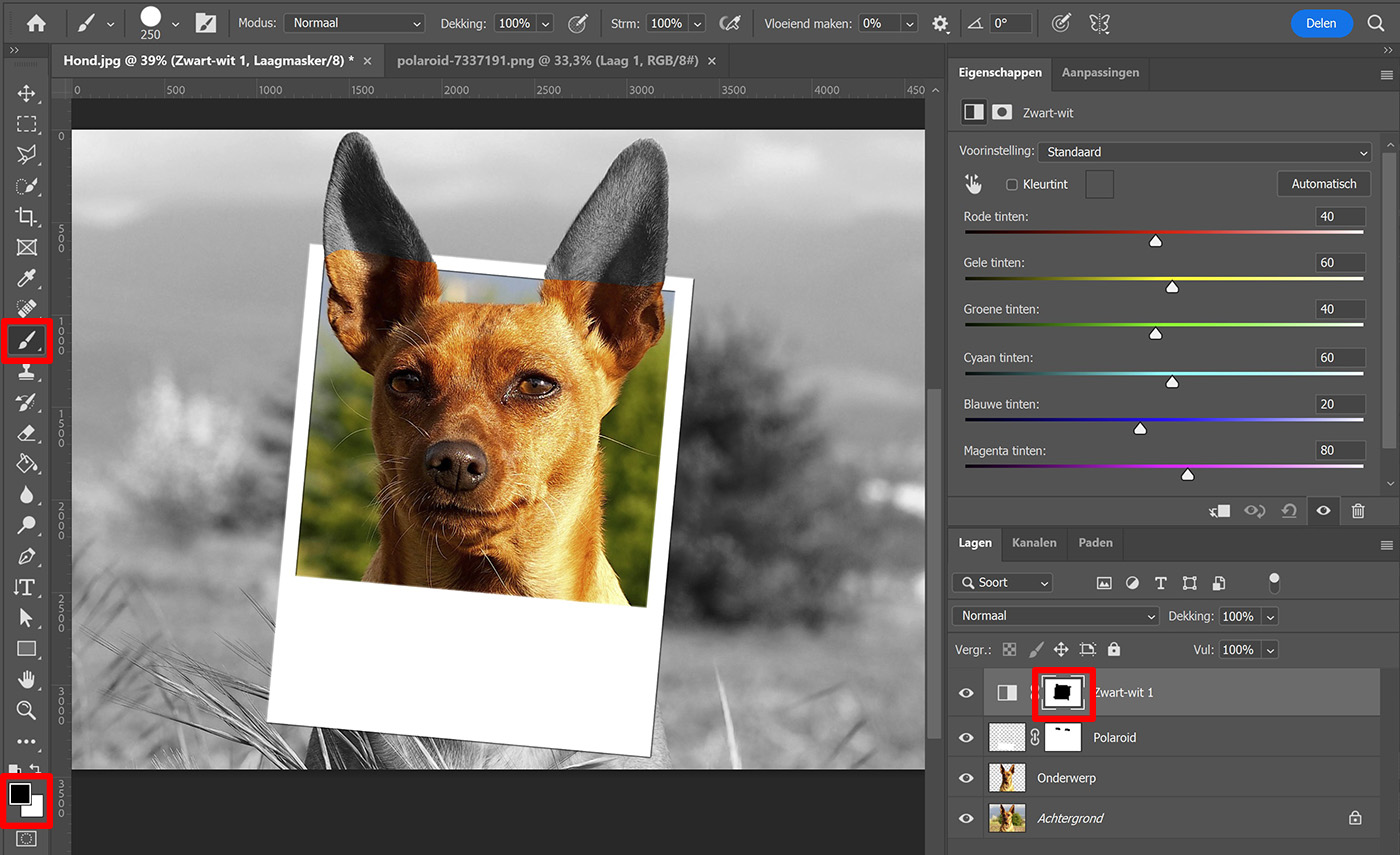This screenshot has height=855, width=1400.
Task: Select the Hand tool
Action: [27, 679]
